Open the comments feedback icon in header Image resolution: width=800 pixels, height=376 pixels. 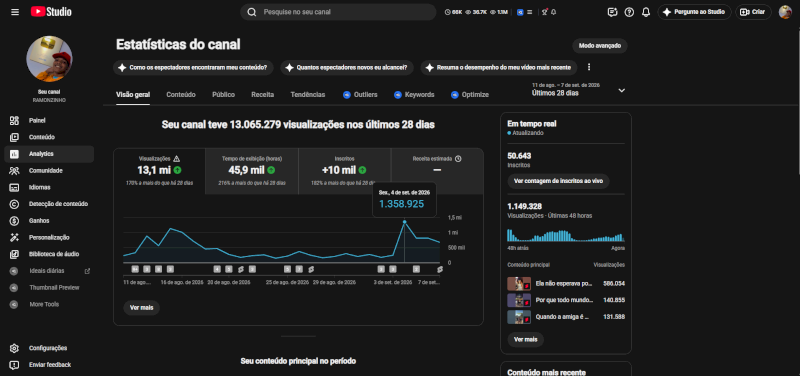click(x=612, y=12)
